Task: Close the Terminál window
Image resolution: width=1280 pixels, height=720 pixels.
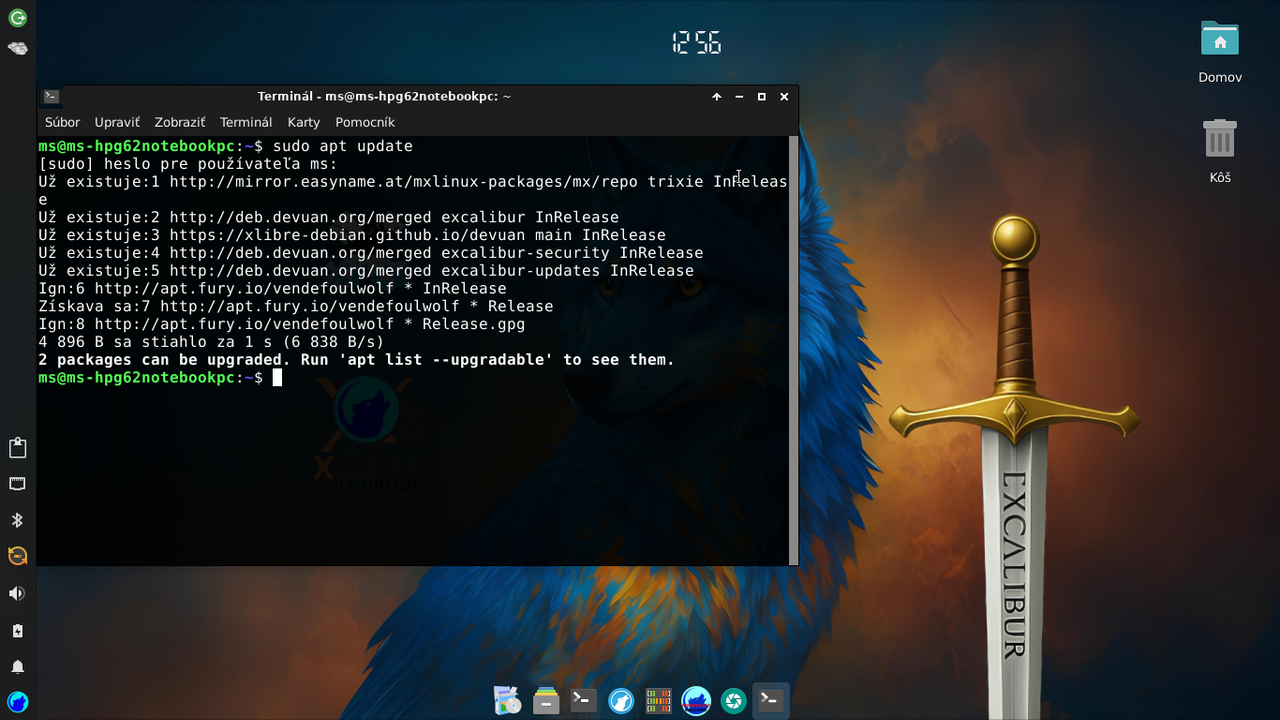Action: pyautogui.click(x=784, y=97)
